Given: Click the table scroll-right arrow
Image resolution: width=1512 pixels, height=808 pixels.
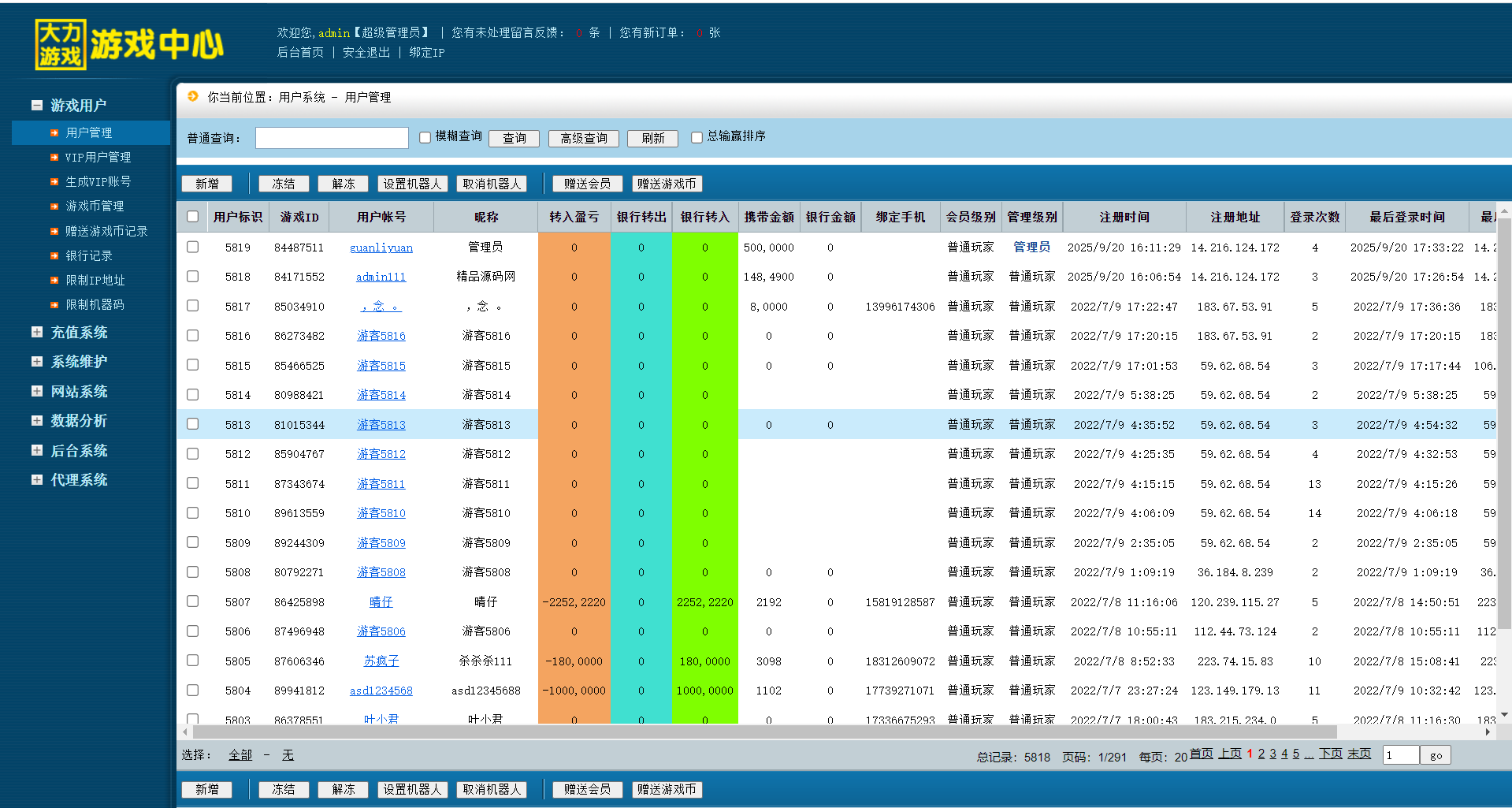Looking at the screenshot, I should (1488, 732).
